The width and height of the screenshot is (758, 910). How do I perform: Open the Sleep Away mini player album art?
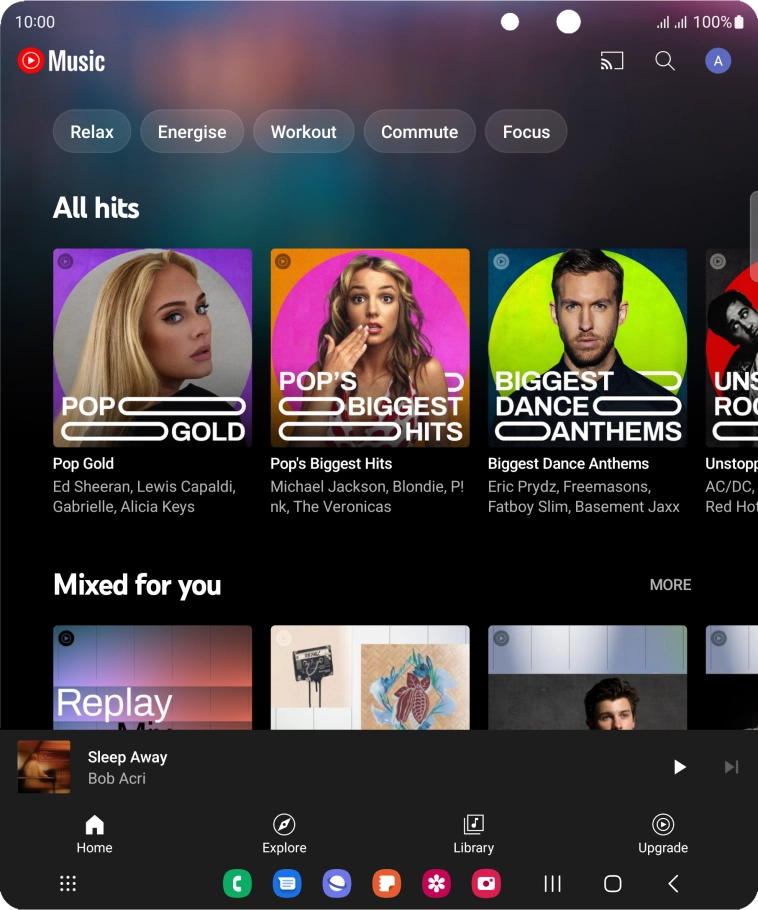[44, 767]
